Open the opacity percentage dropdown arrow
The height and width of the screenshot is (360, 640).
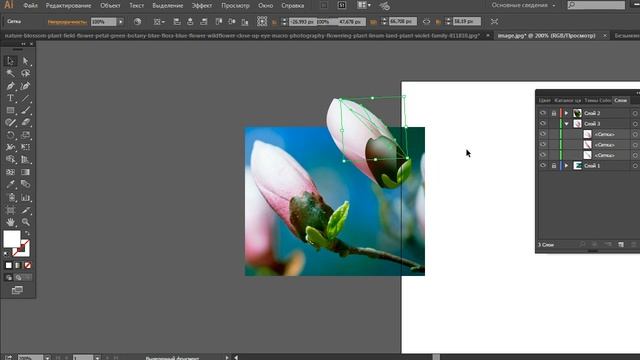[x=120, y=22]
